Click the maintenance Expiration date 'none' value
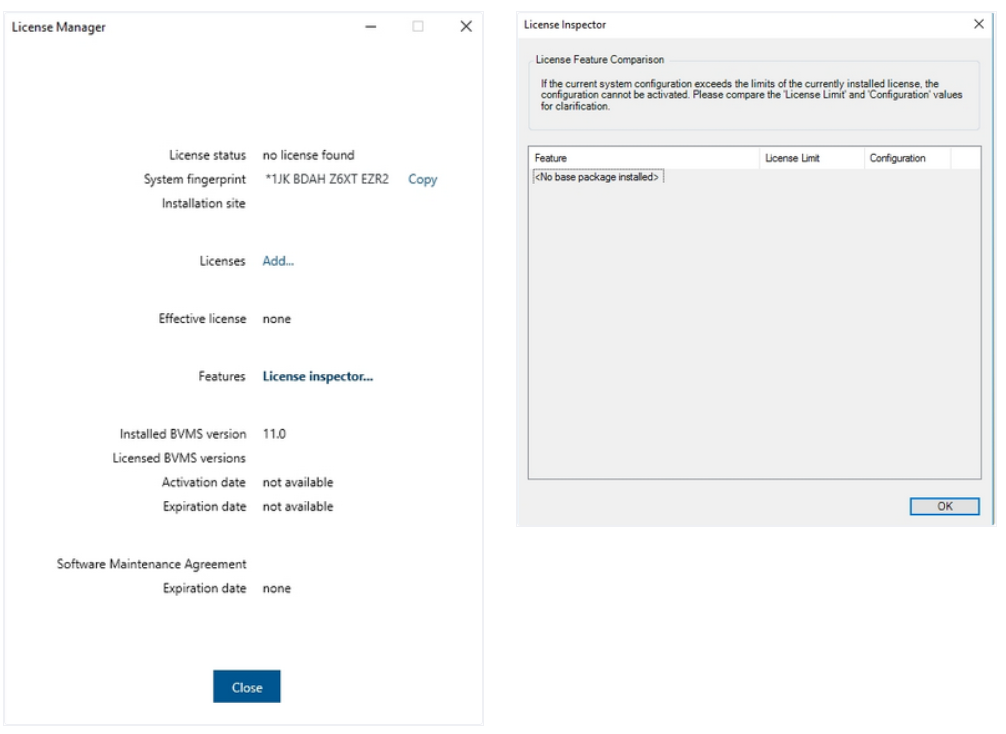 277,588
